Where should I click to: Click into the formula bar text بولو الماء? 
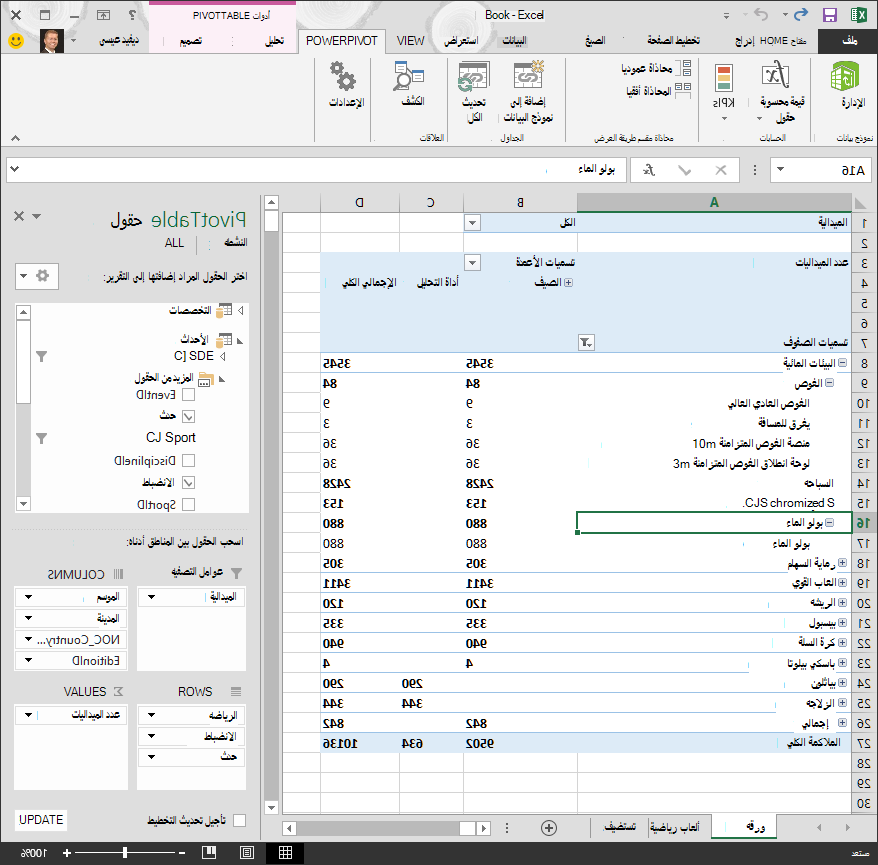click(x=596, y=169)
